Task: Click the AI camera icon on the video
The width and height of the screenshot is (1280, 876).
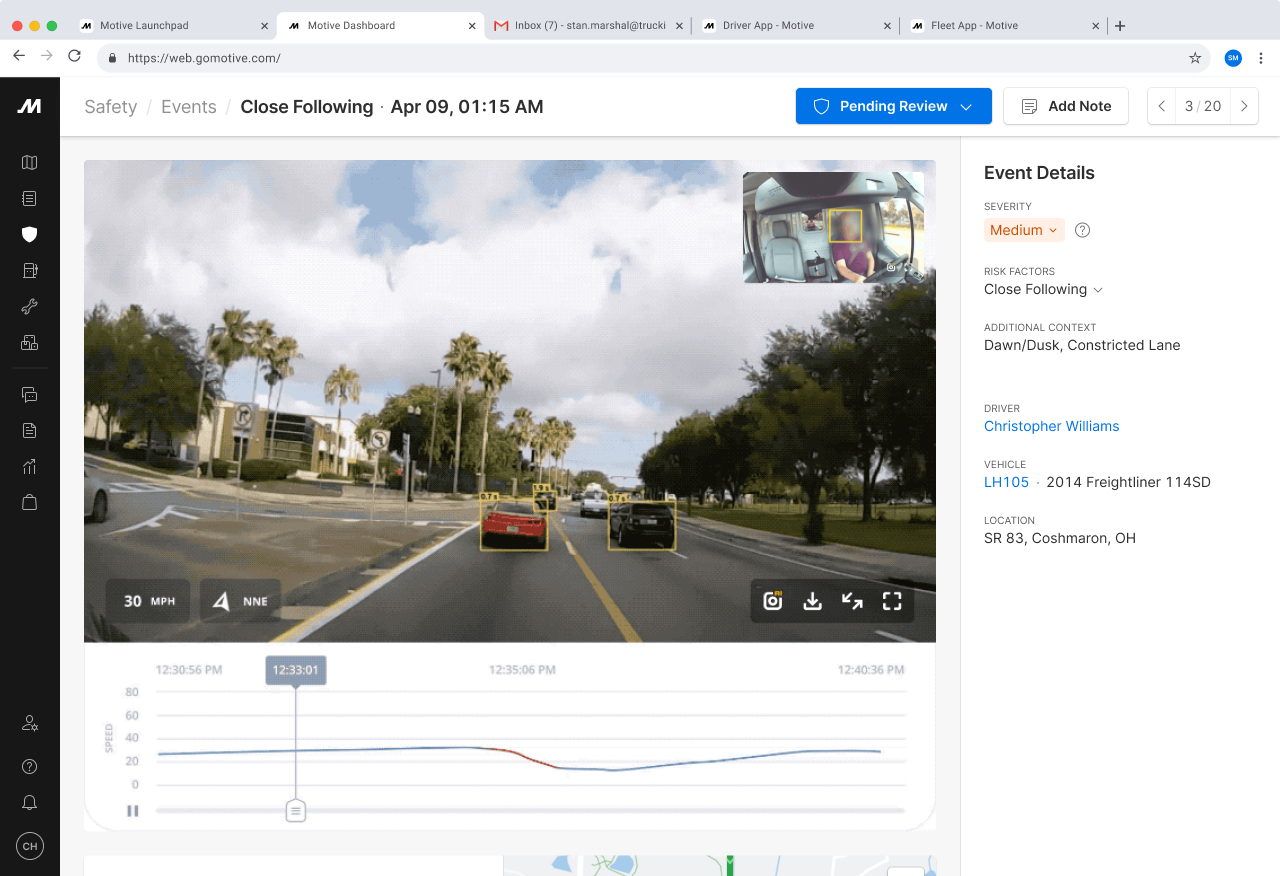Action: (771, 601)
